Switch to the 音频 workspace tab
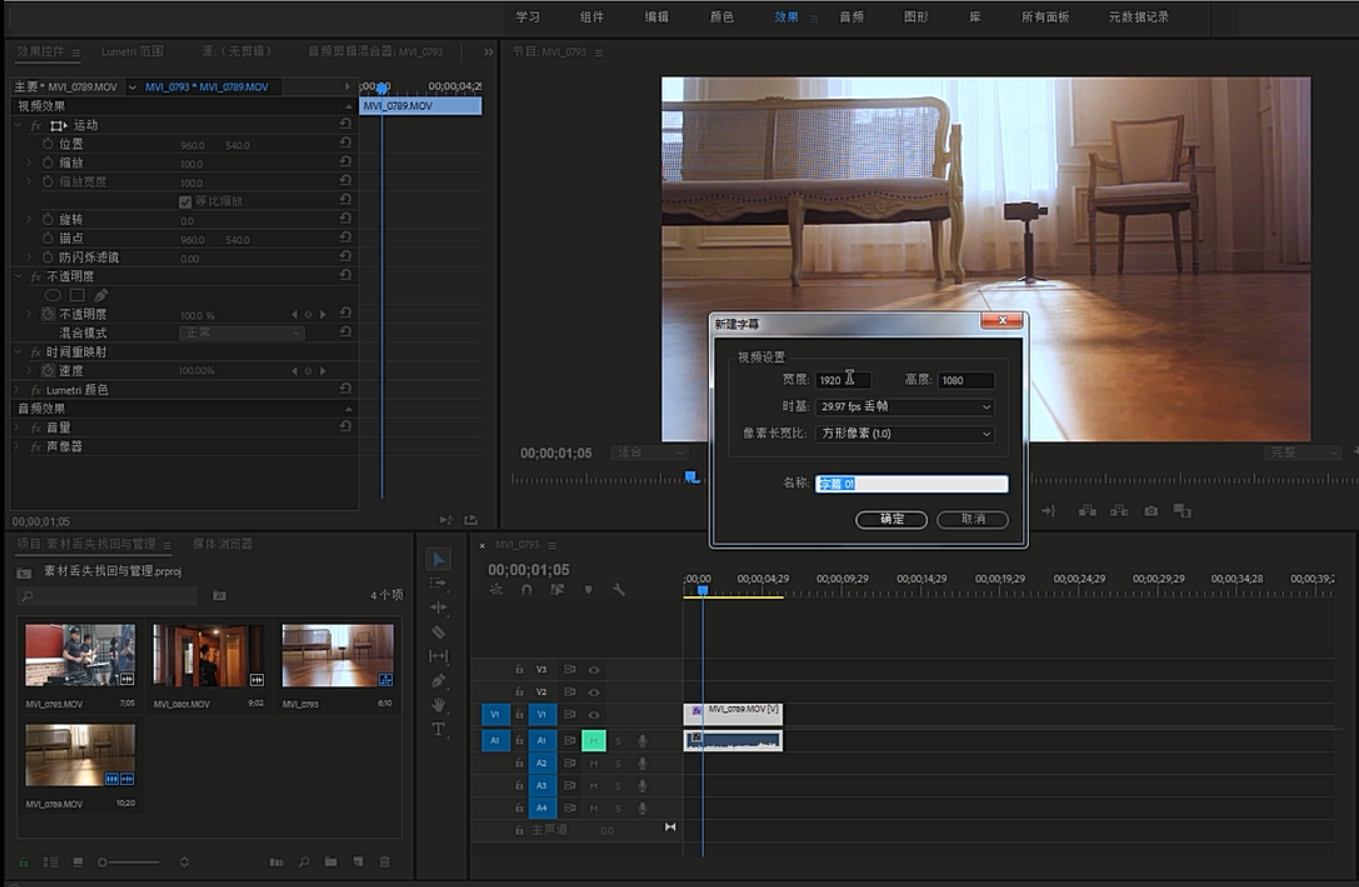Viewport: 1359px width, 887px height. tap(851, 17)
